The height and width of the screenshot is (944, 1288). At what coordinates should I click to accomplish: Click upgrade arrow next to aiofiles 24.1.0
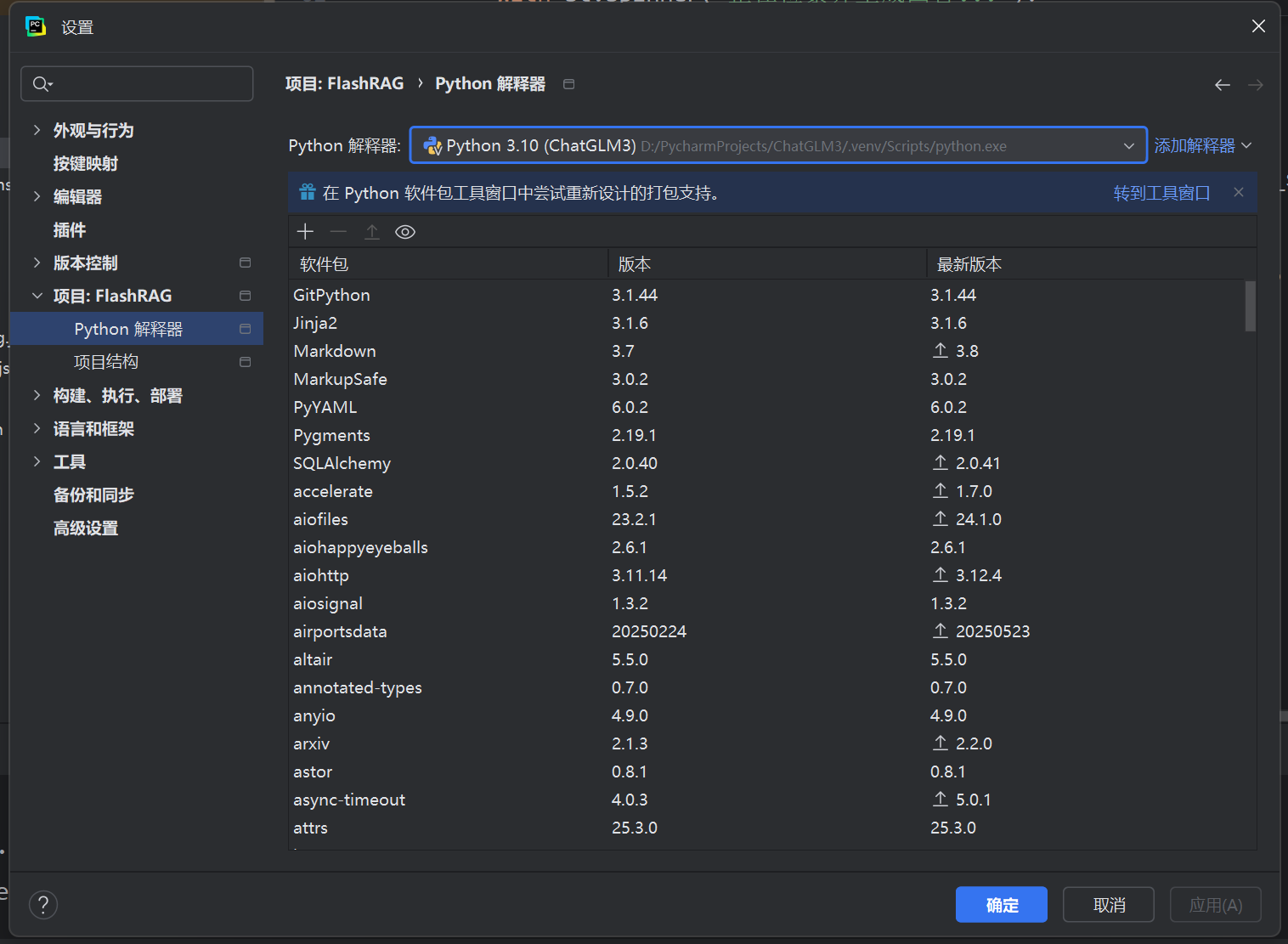[x=941, y=519]
